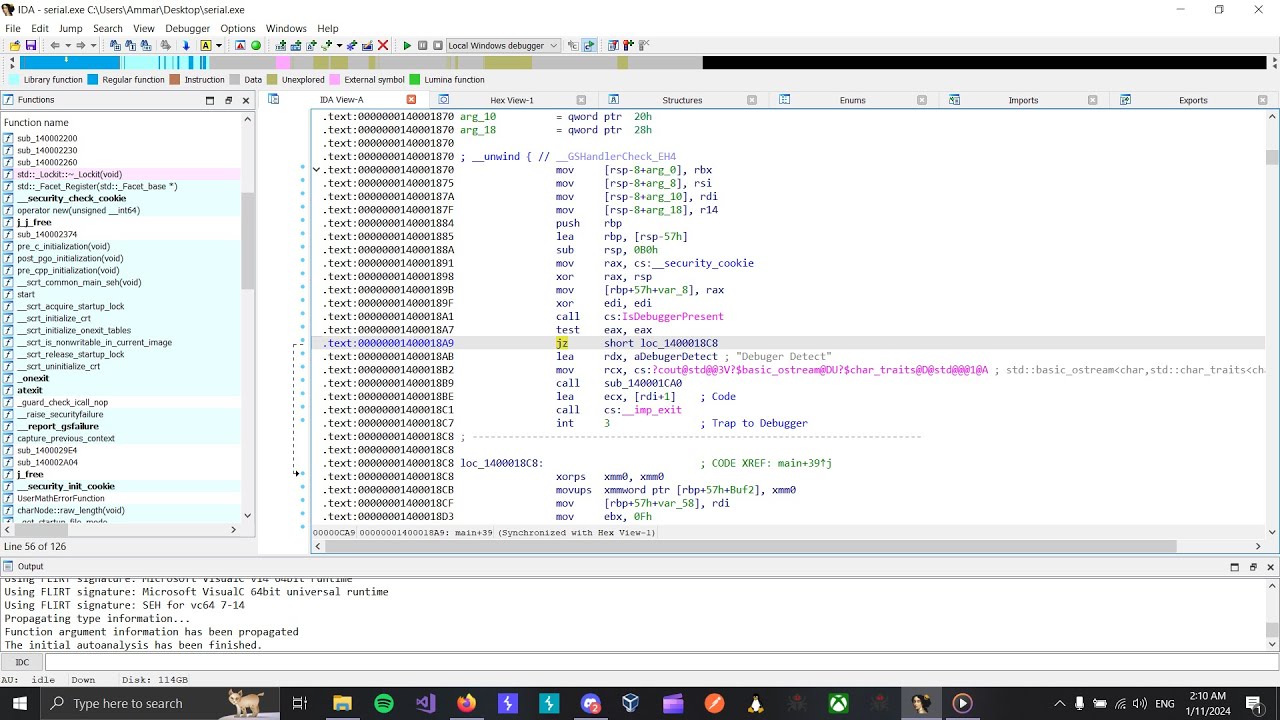The image size is (1280, 720).
Task: Switch to the Imports tab
Action: point(1023,100)
